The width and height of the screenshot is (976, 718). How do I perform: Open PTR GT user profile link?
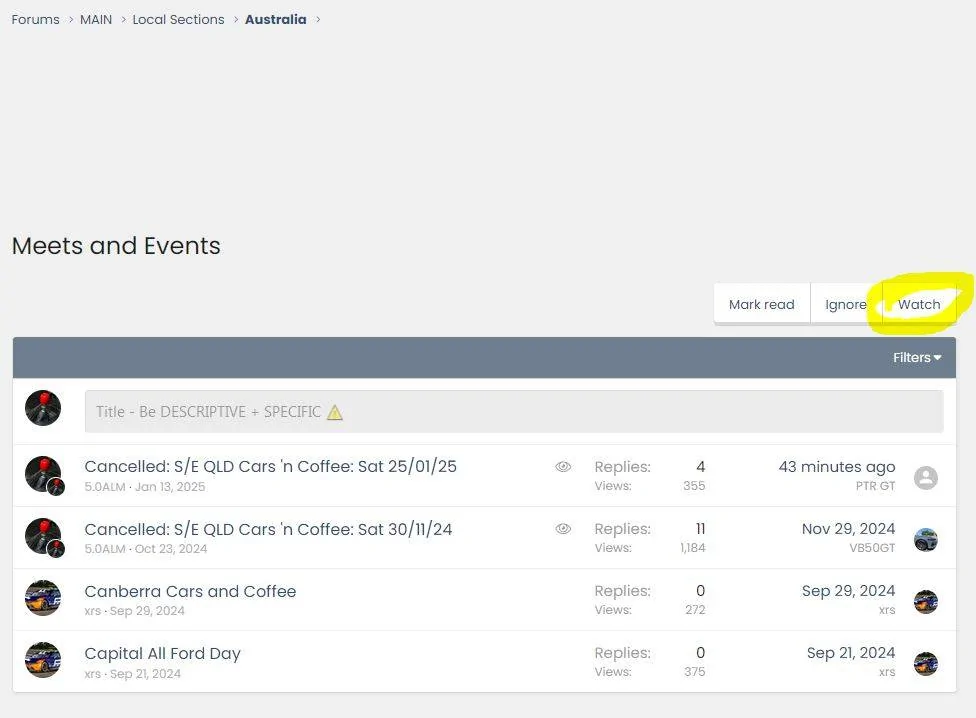click(875, 486)
